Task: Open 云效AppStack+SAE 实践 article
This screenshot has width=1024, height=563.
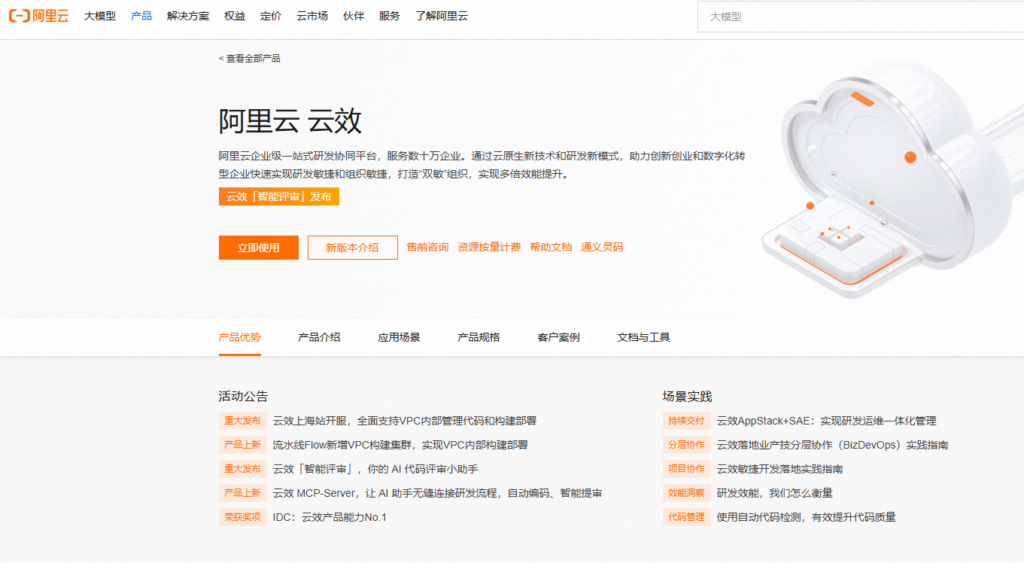Action: [x=827, y=421]
